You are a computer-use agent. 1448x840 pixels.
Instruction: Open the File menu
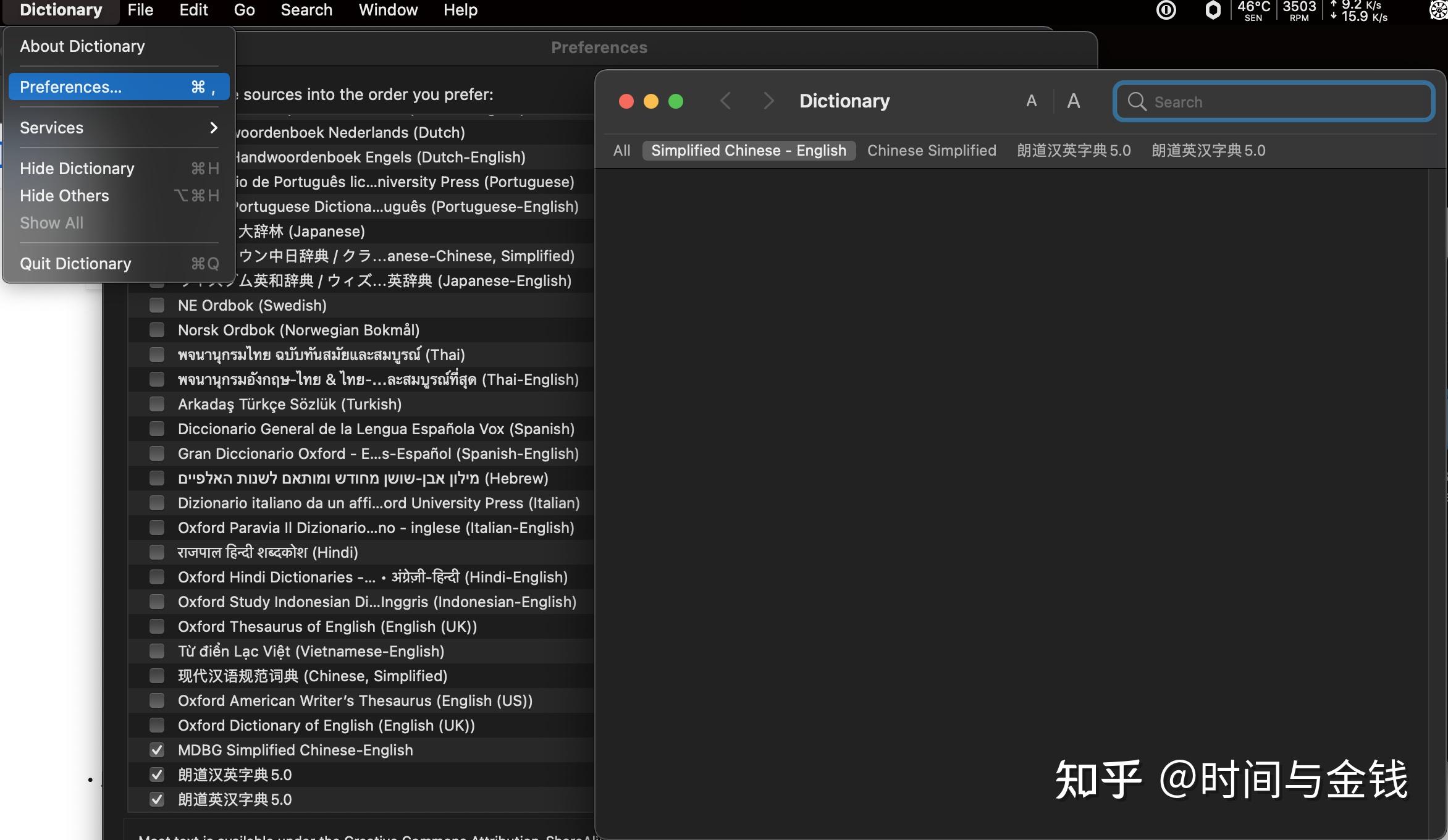(x=140, y=10)
